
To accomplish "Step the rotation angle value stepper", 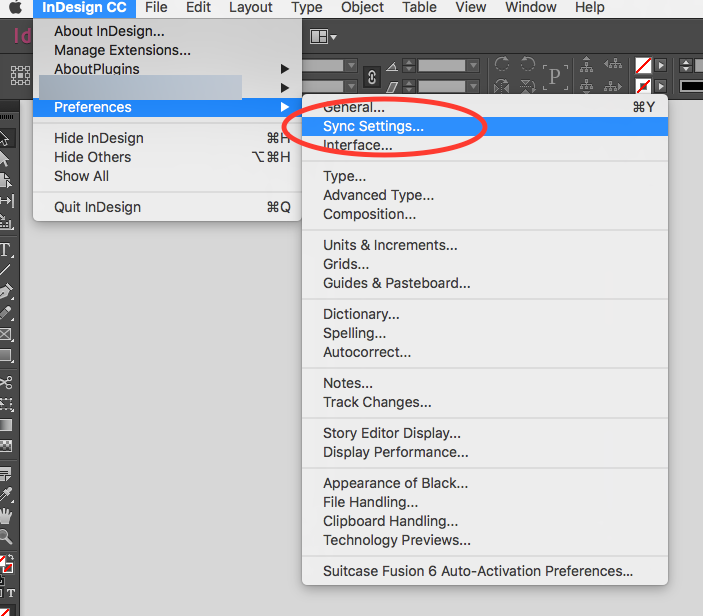I will click(408, 66).
